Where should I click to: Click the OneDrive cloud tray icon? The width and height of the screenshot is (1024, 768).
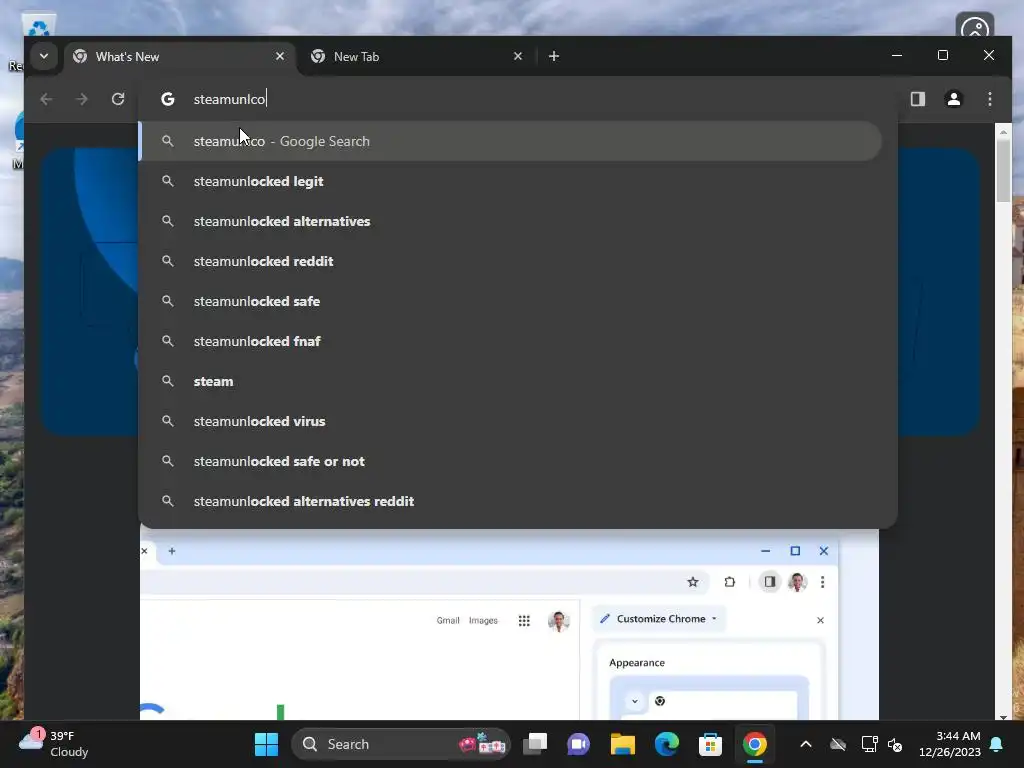click(838, 744)
